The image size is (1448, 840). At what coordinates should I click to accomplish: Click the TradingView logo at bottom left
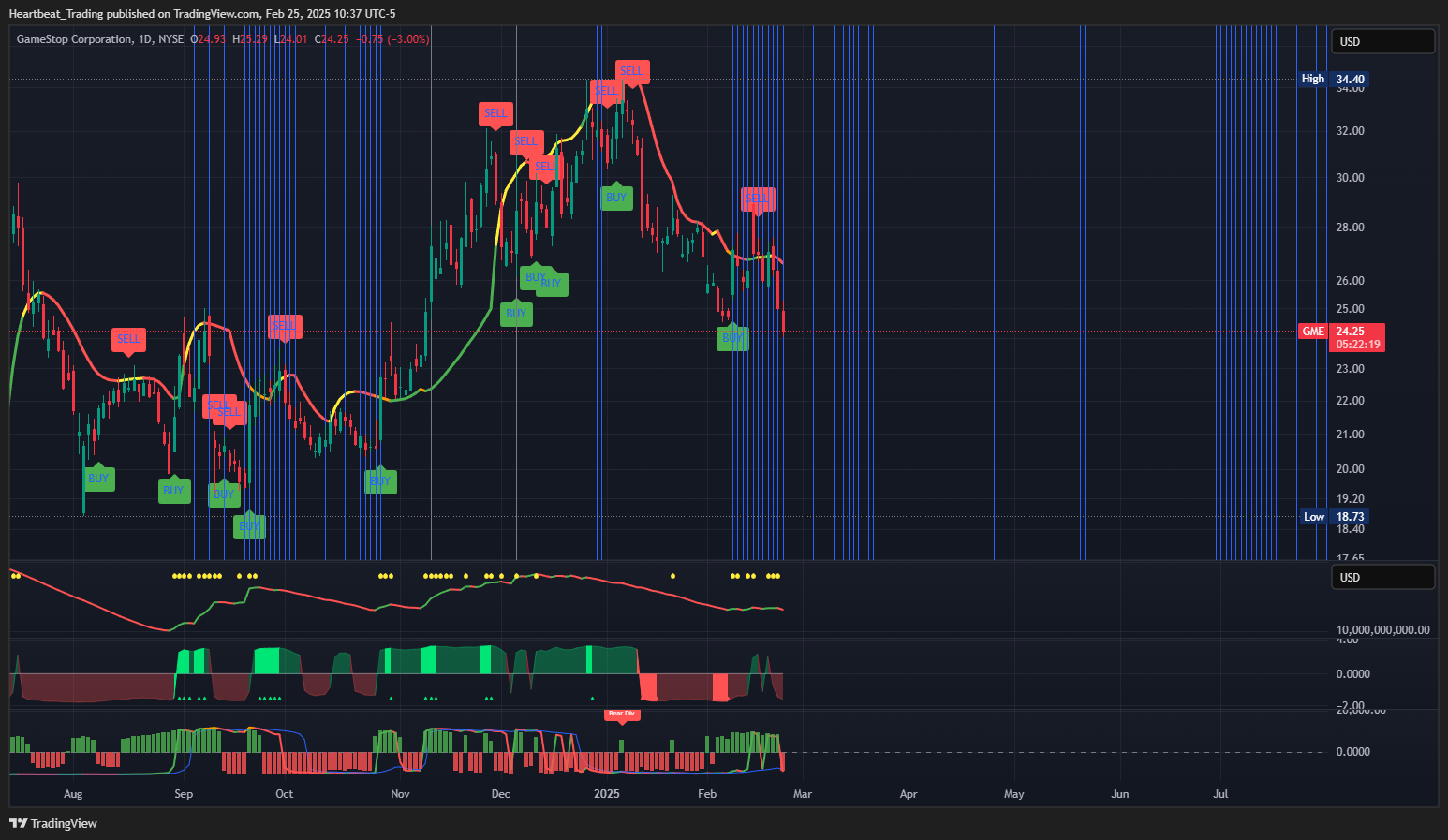[x=53, y=823]
